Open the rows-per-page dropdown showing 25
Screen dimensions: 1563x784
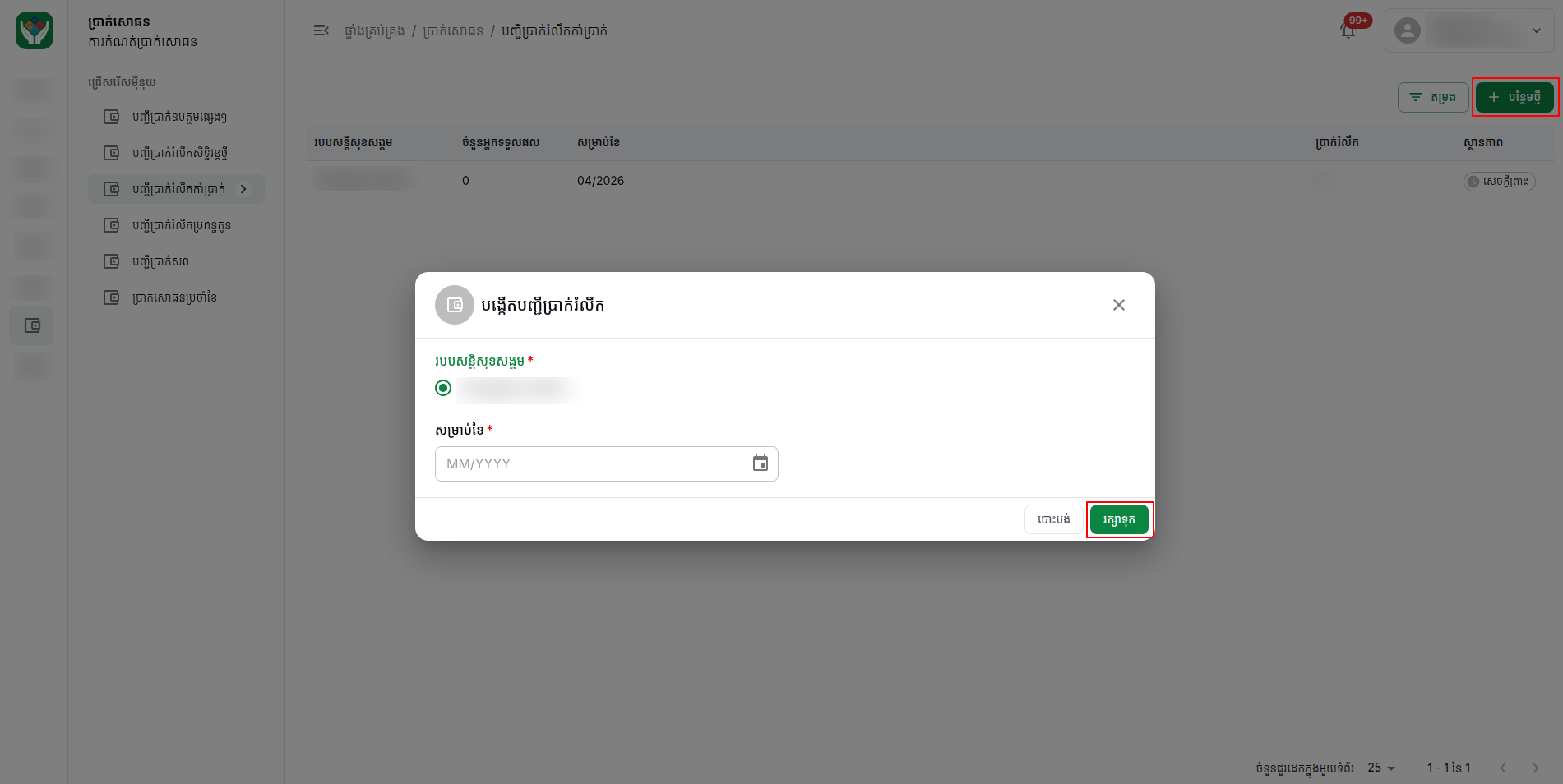1381,768
